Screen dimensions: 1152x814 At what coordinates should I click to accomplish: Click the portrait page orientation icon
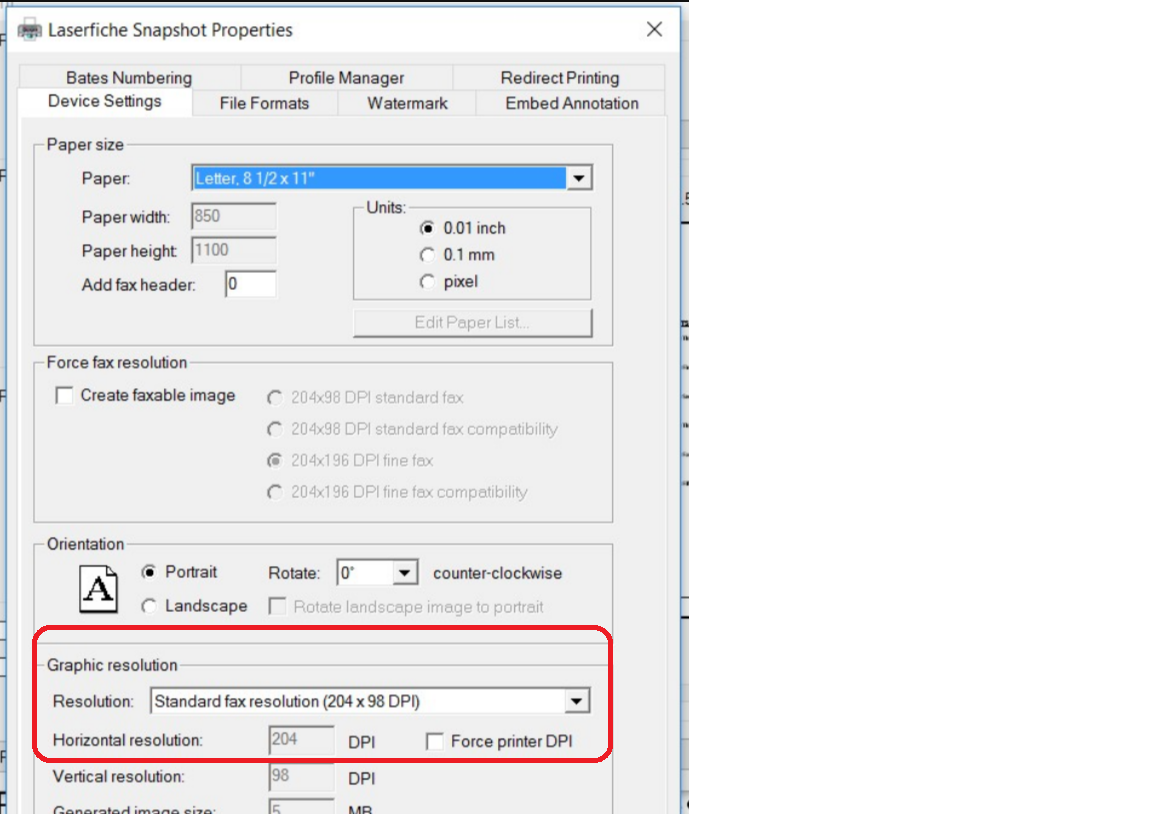pyautogui.click(x=98, y=589)
